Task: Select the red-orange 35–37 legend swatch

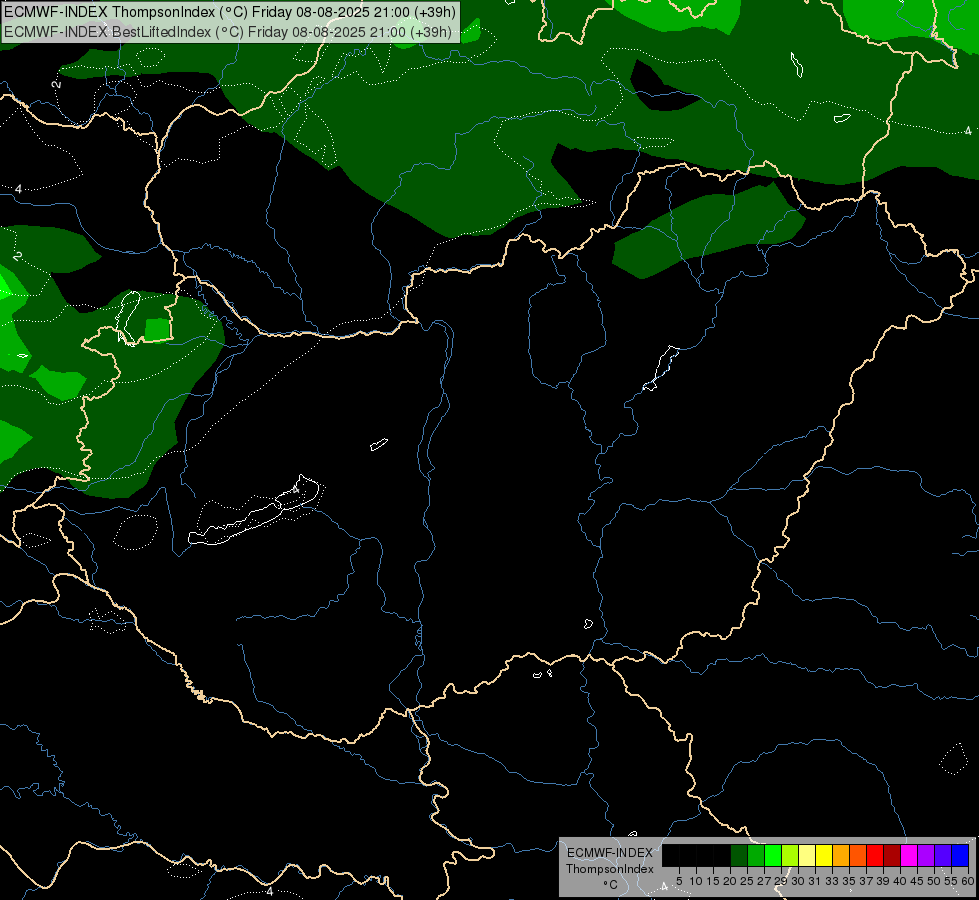Action: [858, 856]
